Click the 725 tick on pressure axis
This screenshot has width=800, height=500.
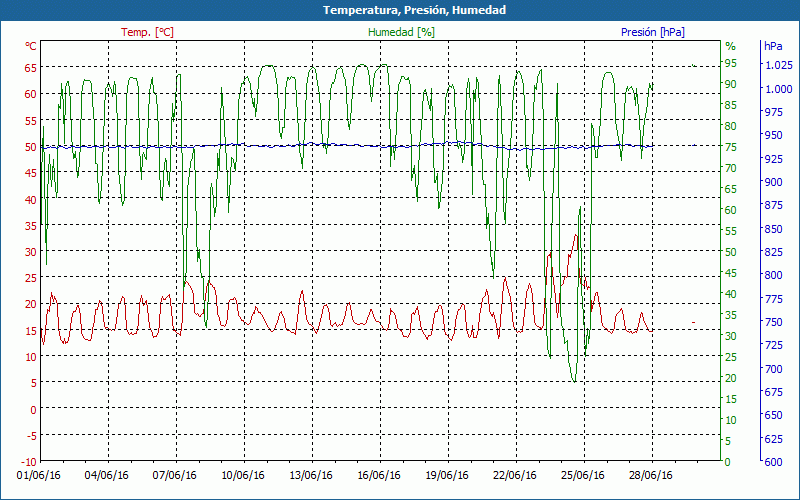coord(773,345)
